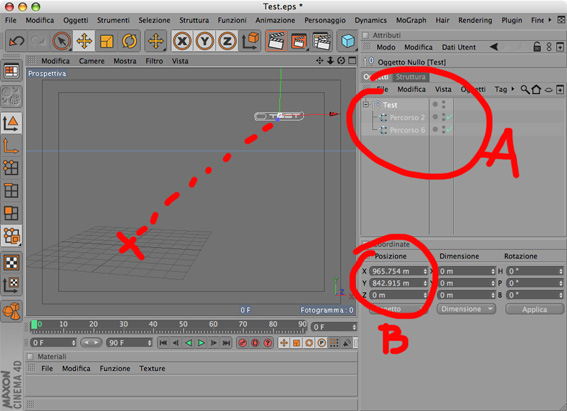Viewport: 567px width, 411px height.
Task: Click the Z position input field
Action: pyautogui.click(x=398, y=295)
